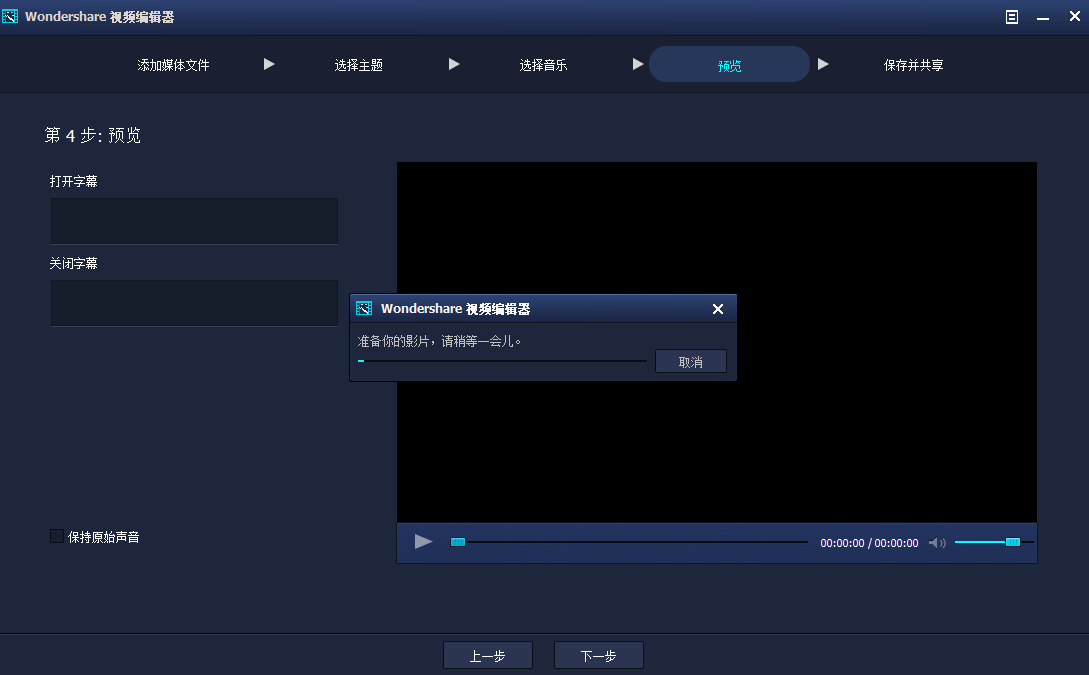Image resolution: width=1089 pixels, height=675 pixels.
Task: Go to 选择音乐 step
Action: pyautogui.click(x=543, y=65)
